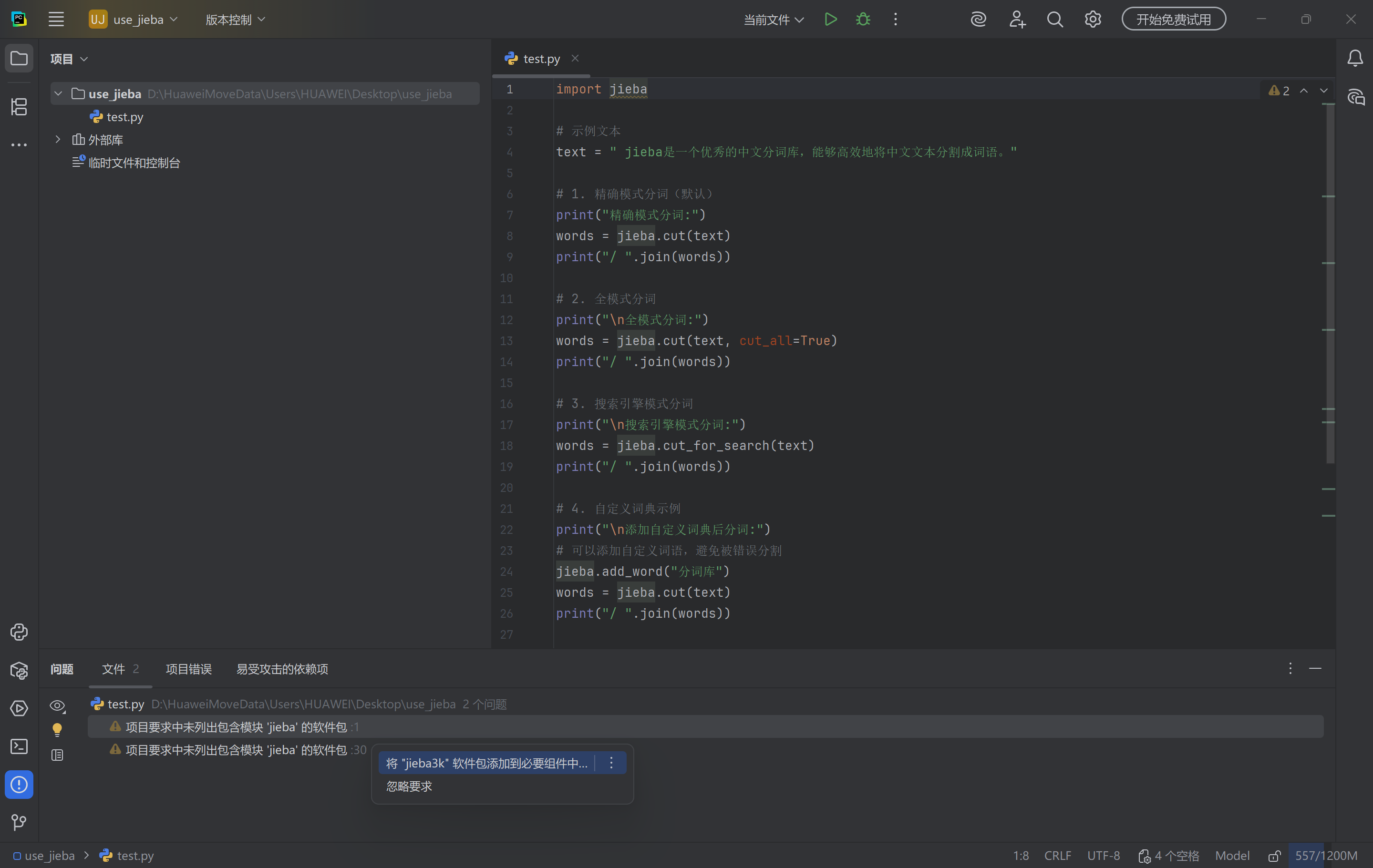Toggle the editor preview icon in Problems panel
The height and width of the screenshot is (868, 1373).
pos(57,755)
